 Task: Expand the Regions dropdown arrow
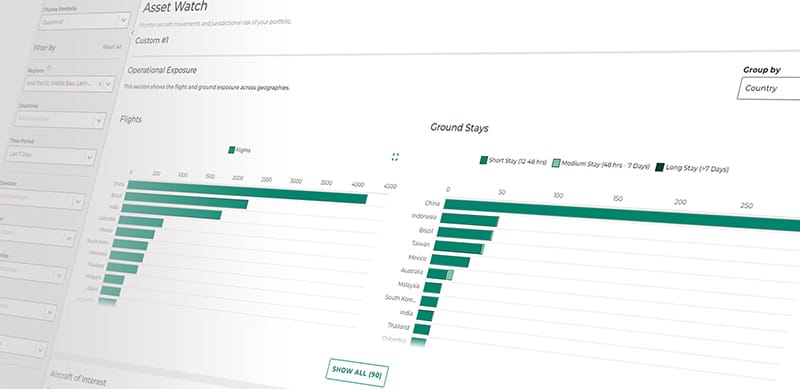pyautogui.click(x=109, y=83)
